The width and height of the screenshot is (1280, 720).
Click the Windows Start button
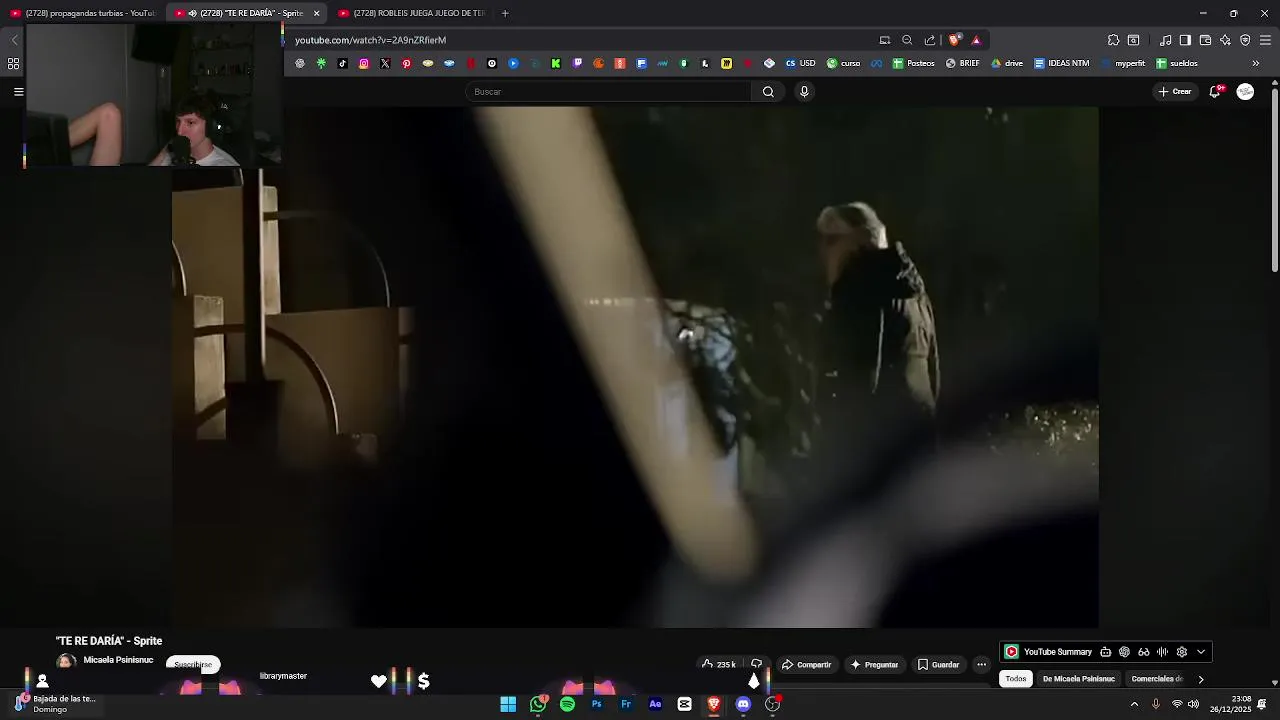coord(508,704)
